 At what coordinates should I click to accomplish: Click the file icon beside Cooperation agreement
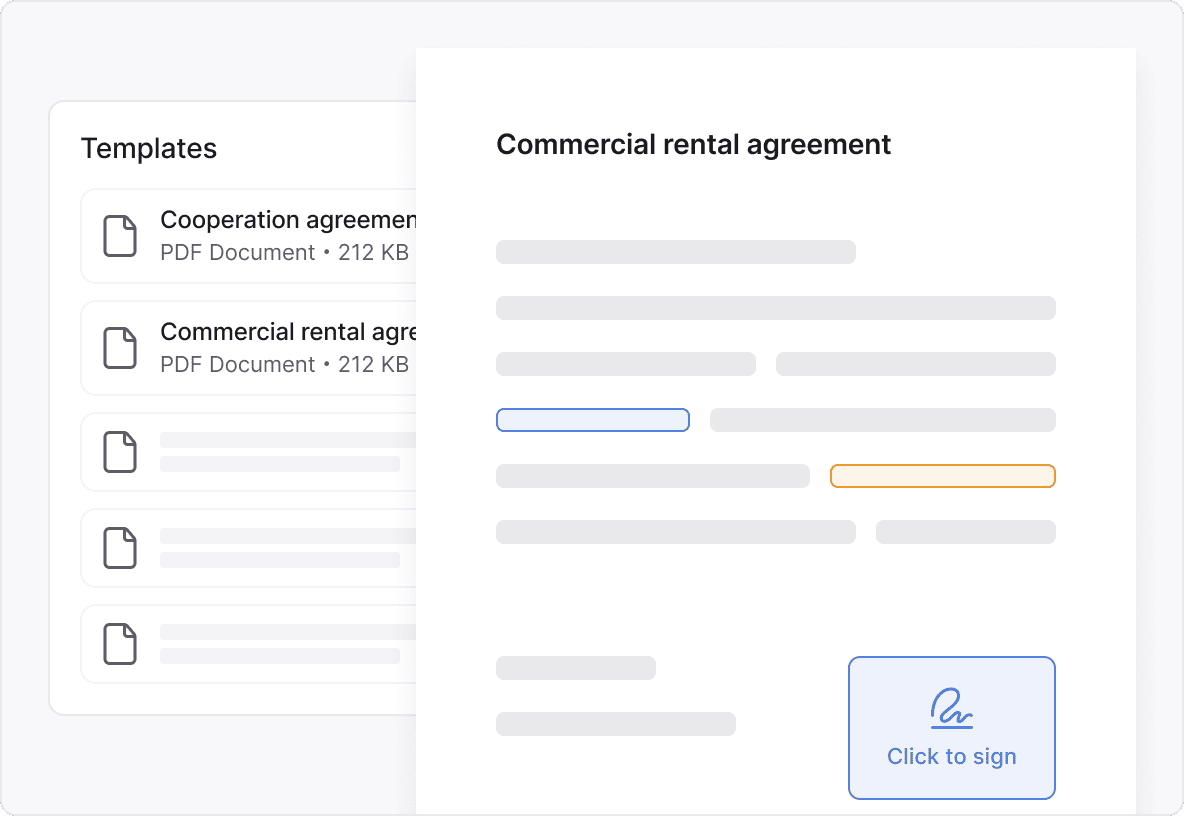(120, 236)
